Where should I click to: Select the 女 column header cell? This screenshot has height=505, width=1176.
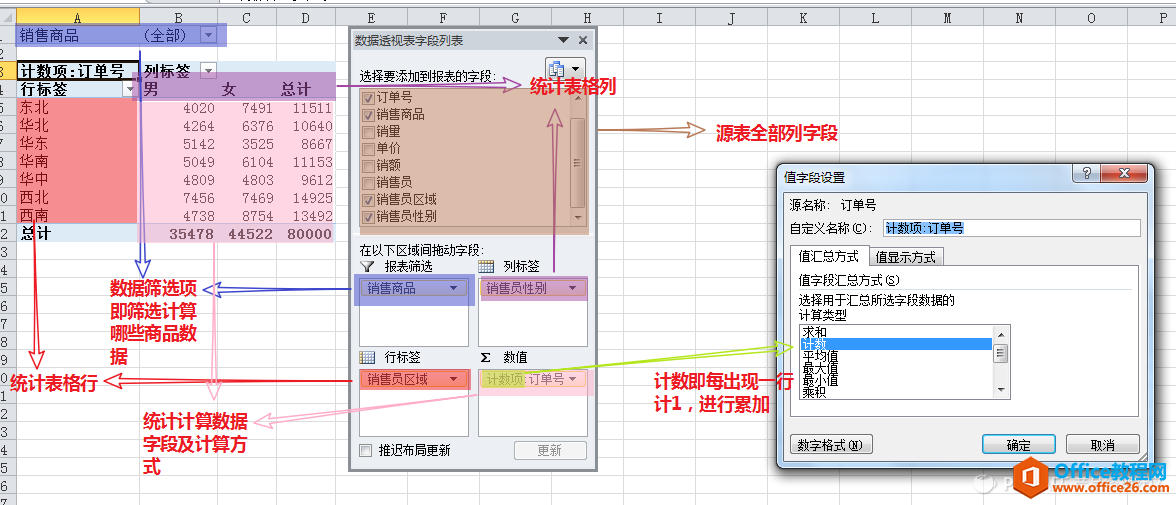click(248, 89)
